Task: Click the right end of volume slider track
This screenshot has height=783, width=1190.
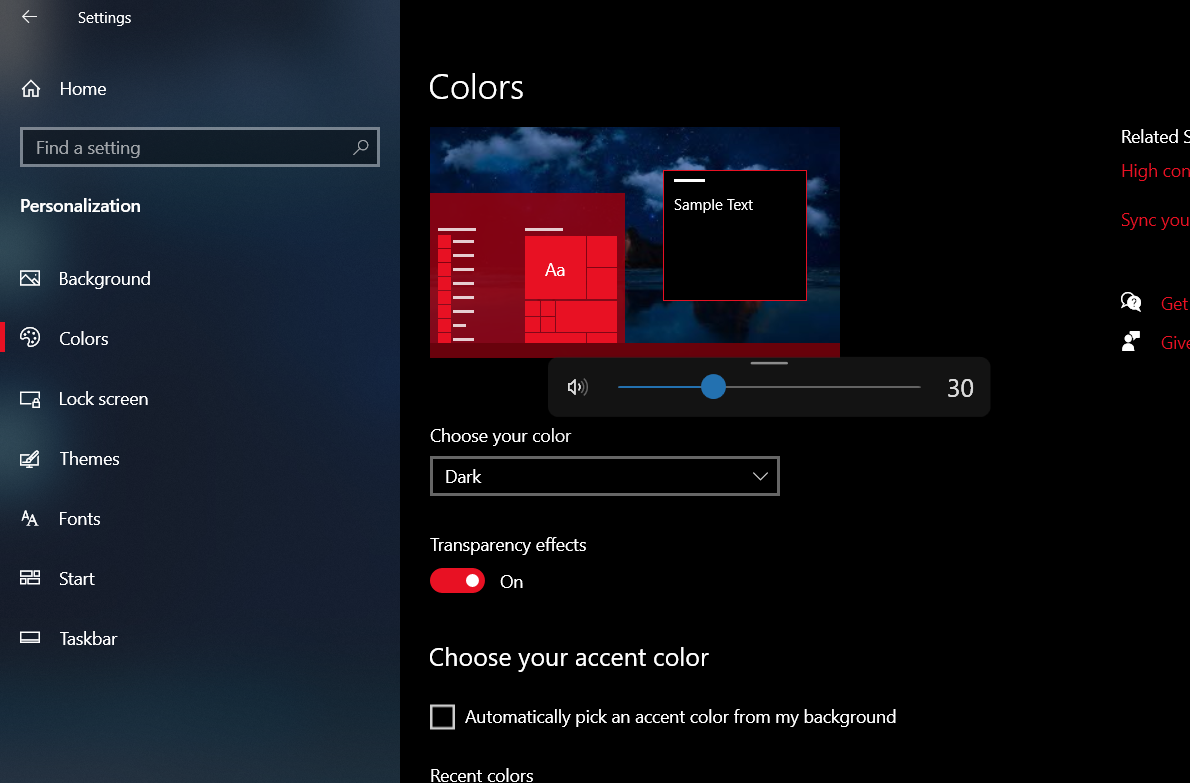Action: 918,387
